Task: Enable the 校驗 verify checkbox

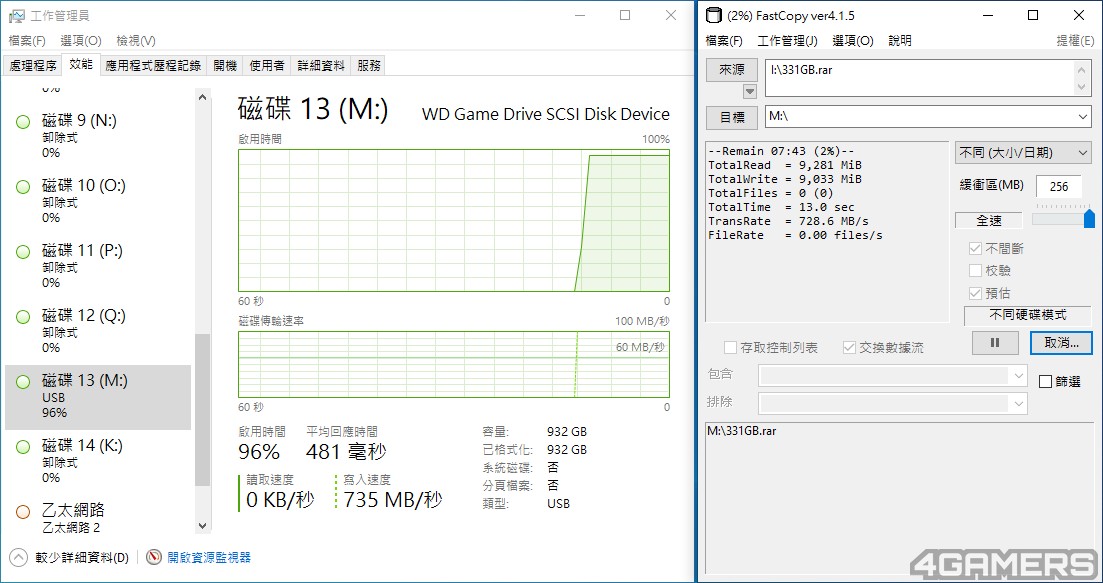Action: [x=975, y=271]
